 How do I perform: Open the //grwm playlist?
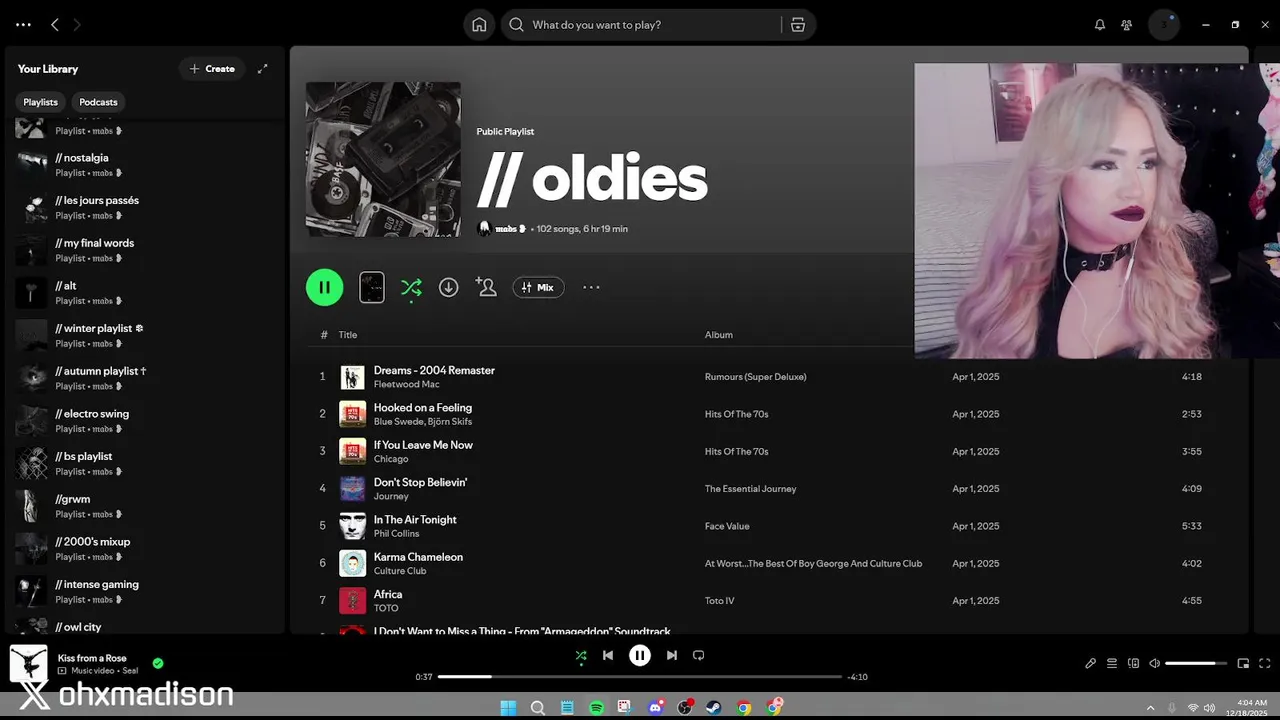tap(145, 506)
